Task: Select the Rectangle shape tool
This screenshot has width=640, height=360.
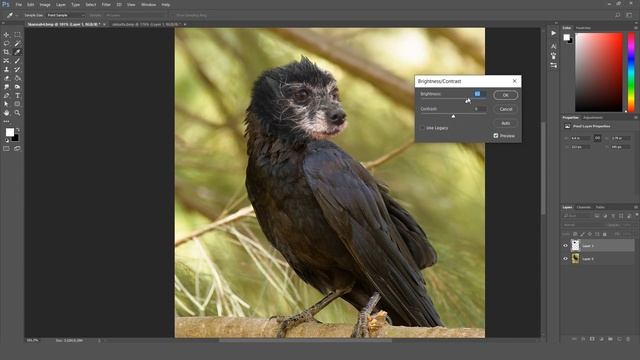Action: (17, 104)
